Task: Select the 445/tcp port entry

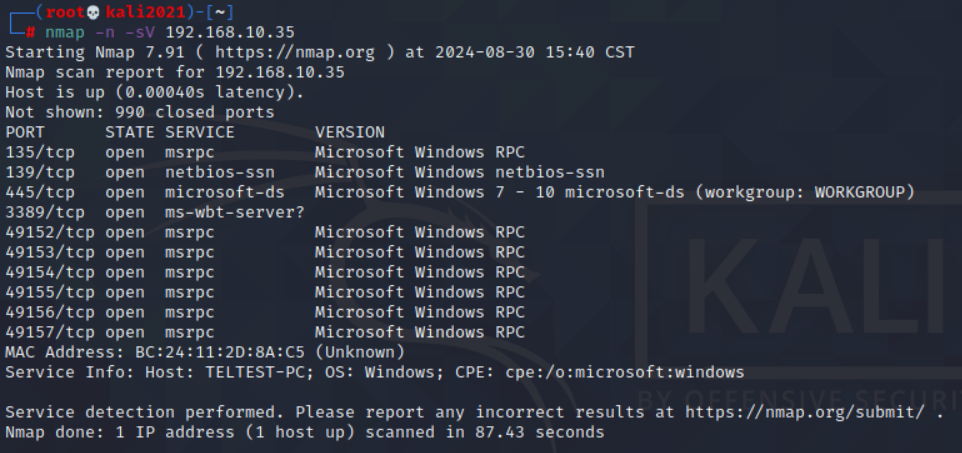Action: (x=40, y=192)
